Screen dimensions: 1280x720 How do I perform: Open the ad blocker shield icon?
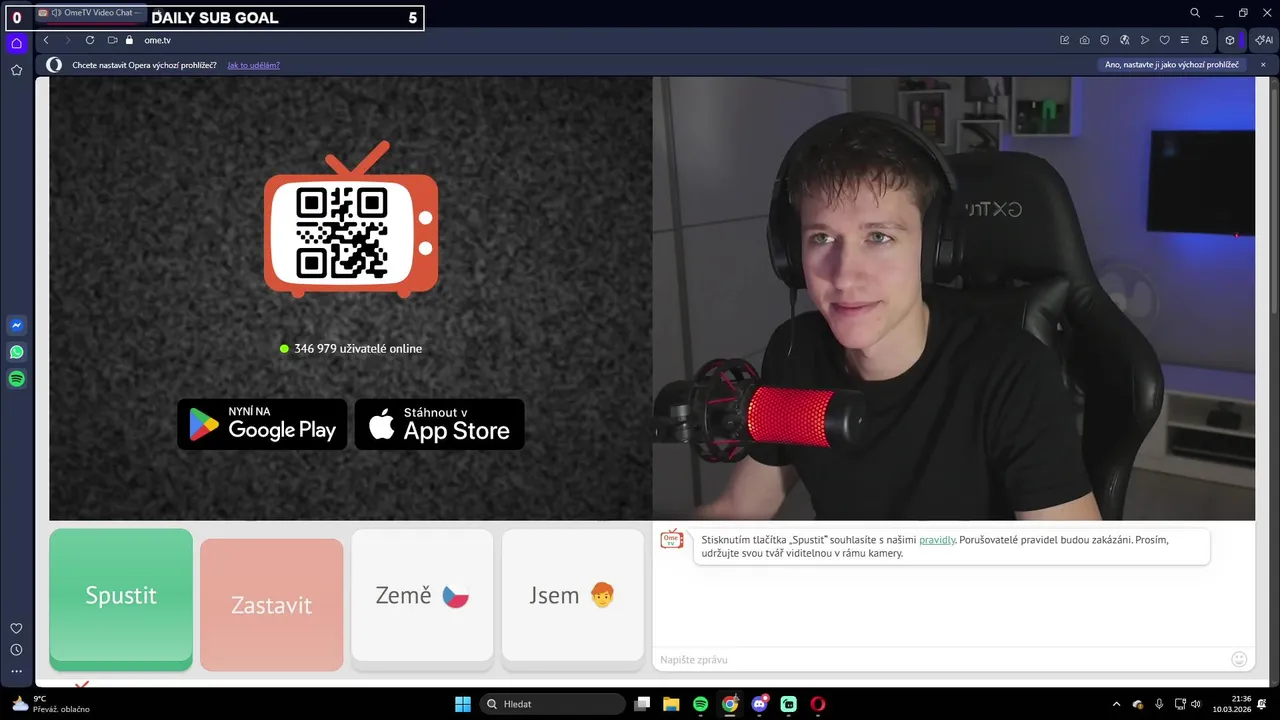click(x=1105, y=40)
